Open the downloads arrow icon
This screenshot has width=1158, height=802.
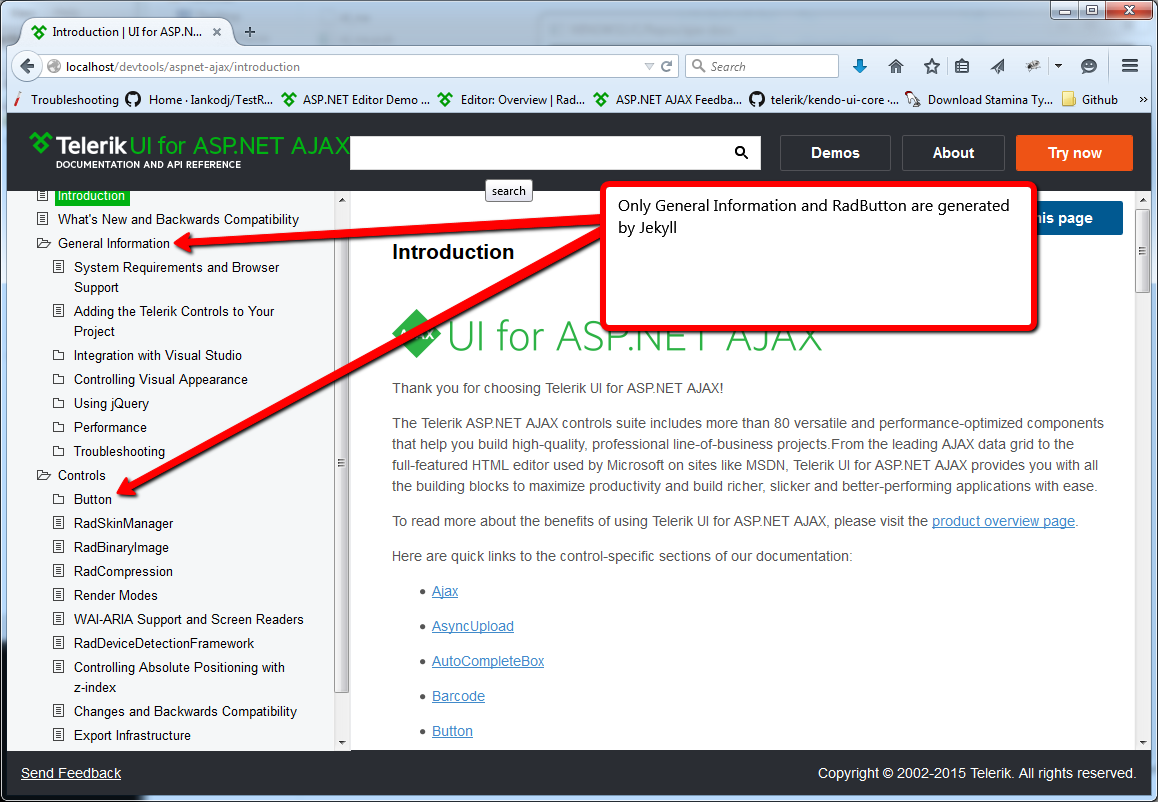pos(860,66)
